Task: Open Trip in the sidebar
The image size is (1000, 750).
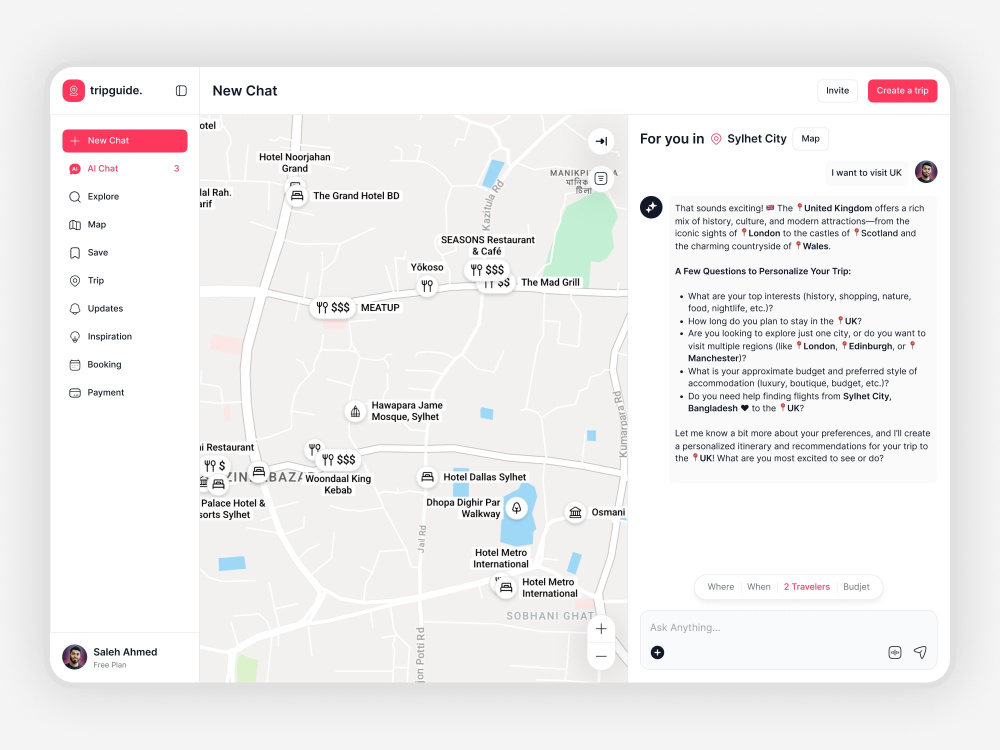Action: pyautogui.click(x=125, y=281)
